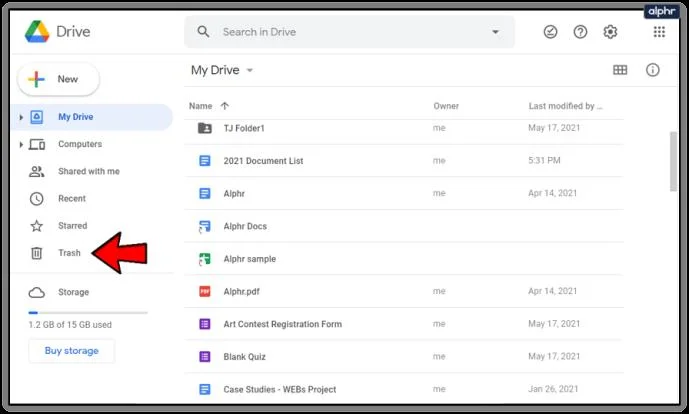Switch to grid layout view icon
Screen dimensions: 689x414
coord(620,70)
